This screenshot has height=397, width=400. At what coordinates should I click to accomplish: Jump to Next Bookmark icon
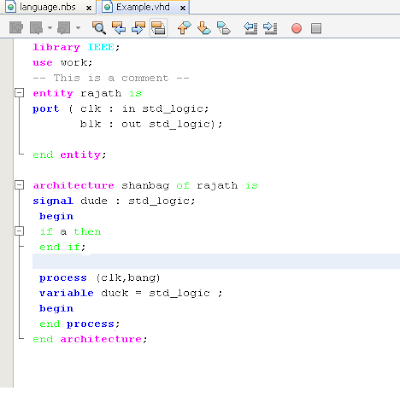click(204, 28)
